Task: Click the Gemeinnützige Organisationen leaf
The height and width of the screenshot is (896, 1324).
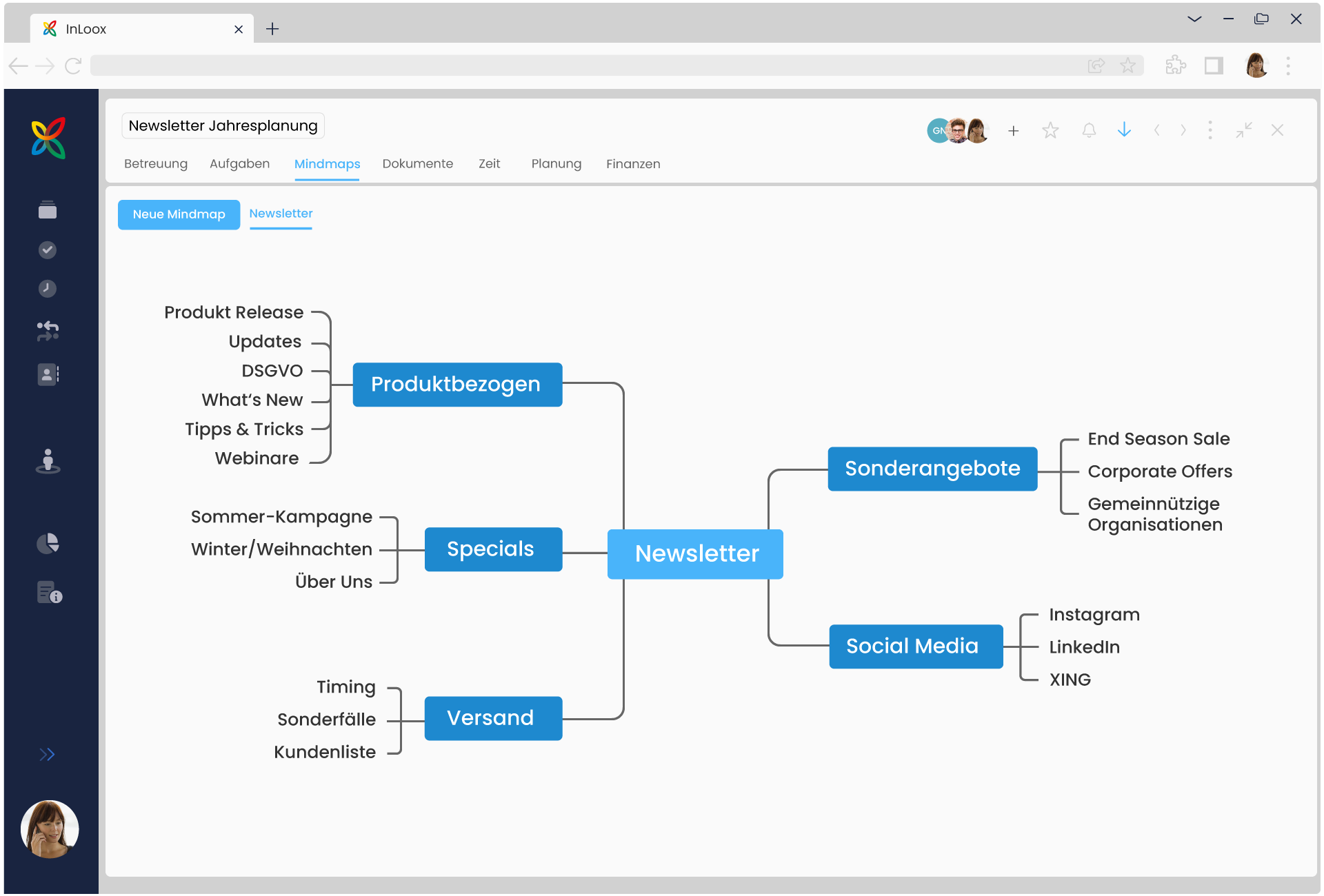Action: coord(1155,514)
